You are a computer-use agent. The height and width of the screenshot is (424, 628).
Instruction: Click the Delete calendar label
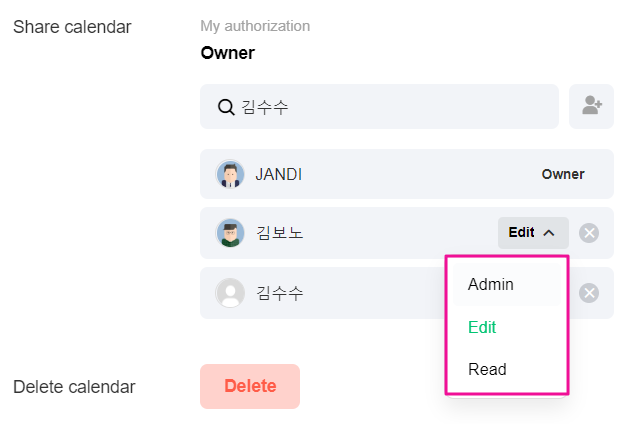point(74,386)
